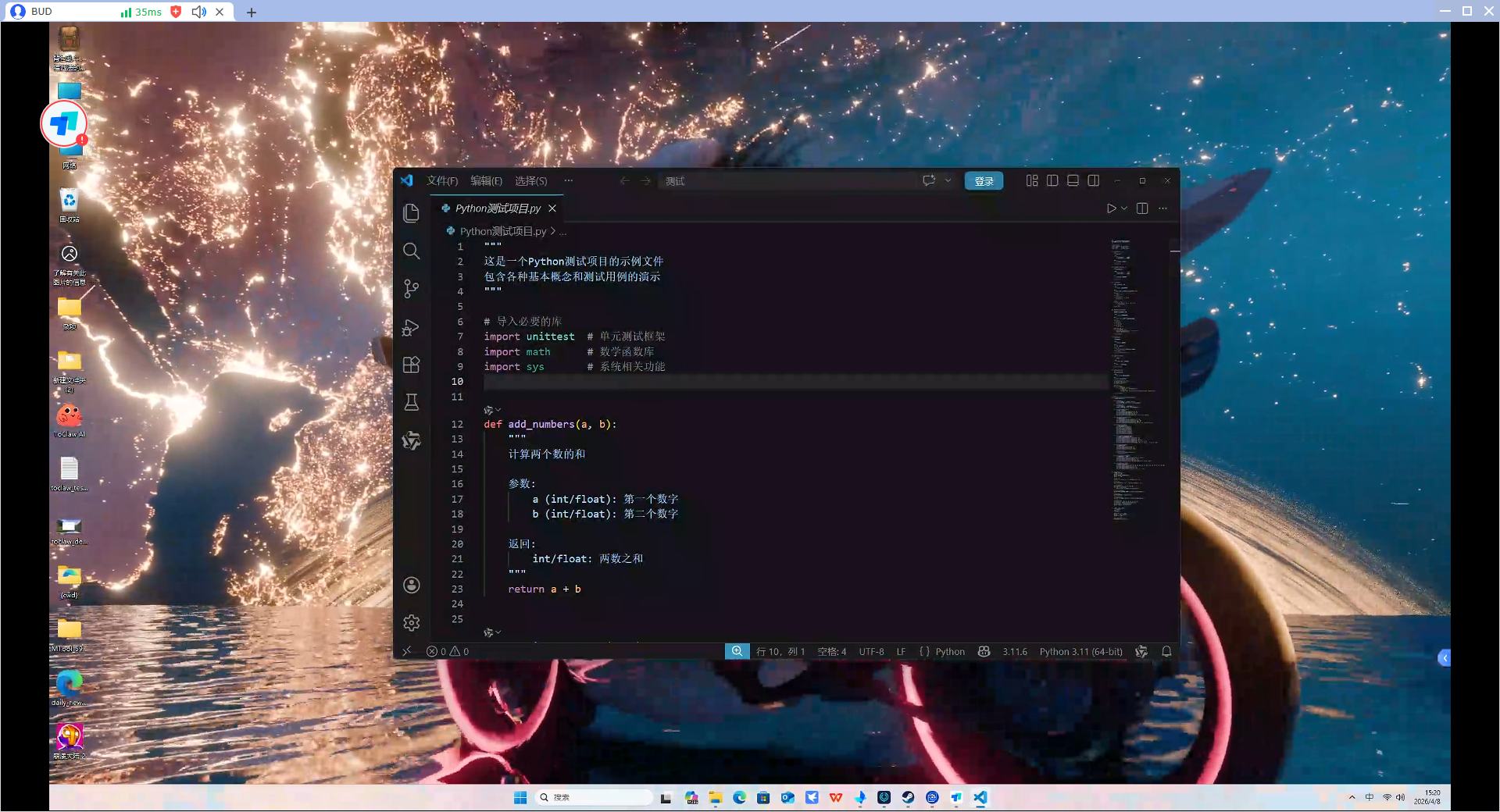Click the def add_numbers(a, b): line
The height and width of the screenshot is (812, 1500).
pos(550,425)
